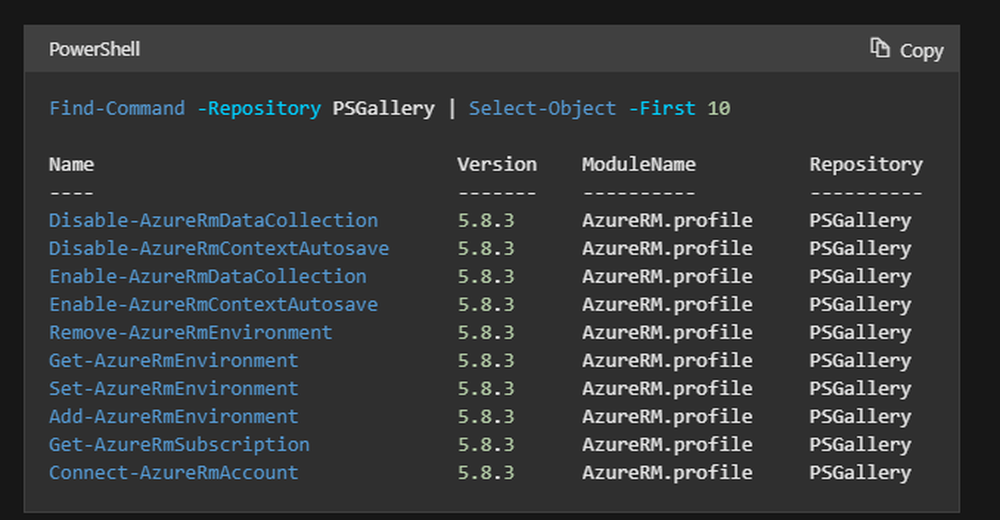
Task: Click Disable-AzureRmContextAutosave in the Name column
Action: click(x=219, y=248)
